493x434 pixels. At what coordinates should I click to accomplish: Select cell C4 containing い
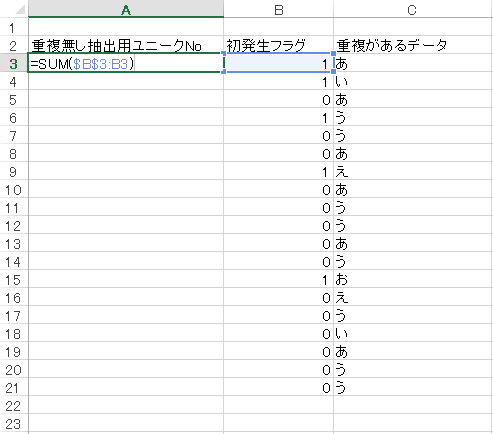pyautogui.click(x=413, y=81)
